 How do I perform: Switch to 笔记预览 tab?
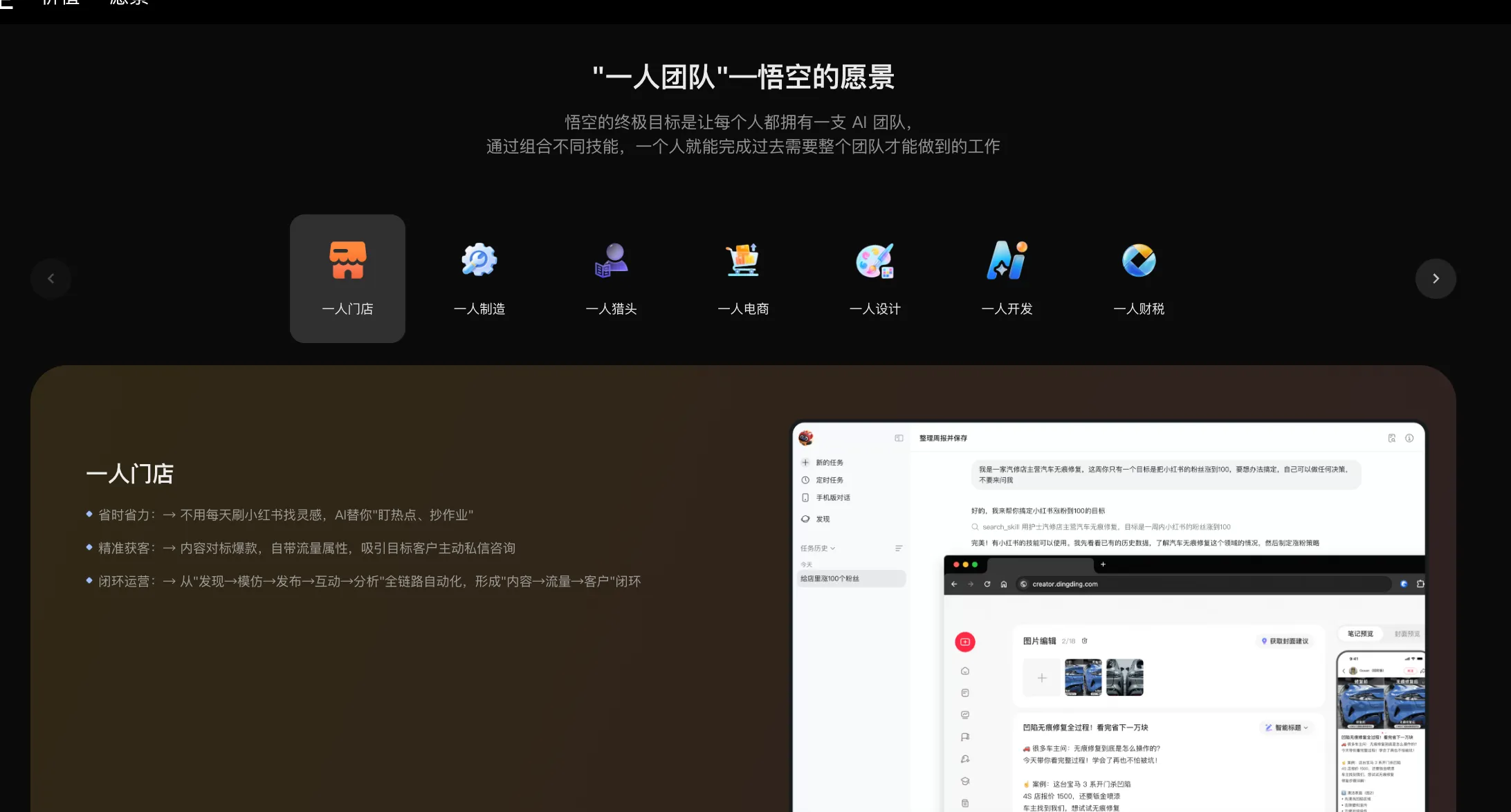[x=1360, y=634]
